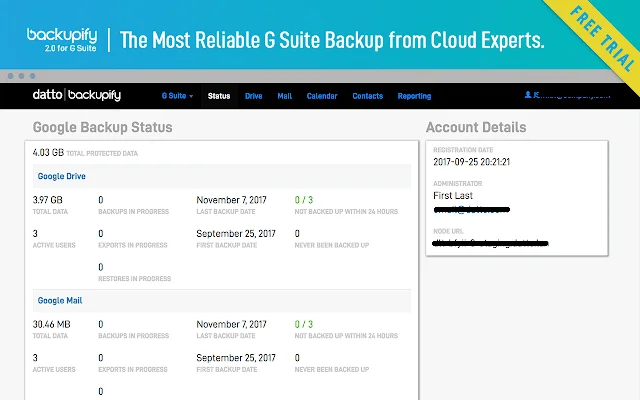Click the Google Drive Active Users label
Viewport: 640px width, 400px height.
tap(54, 245)
